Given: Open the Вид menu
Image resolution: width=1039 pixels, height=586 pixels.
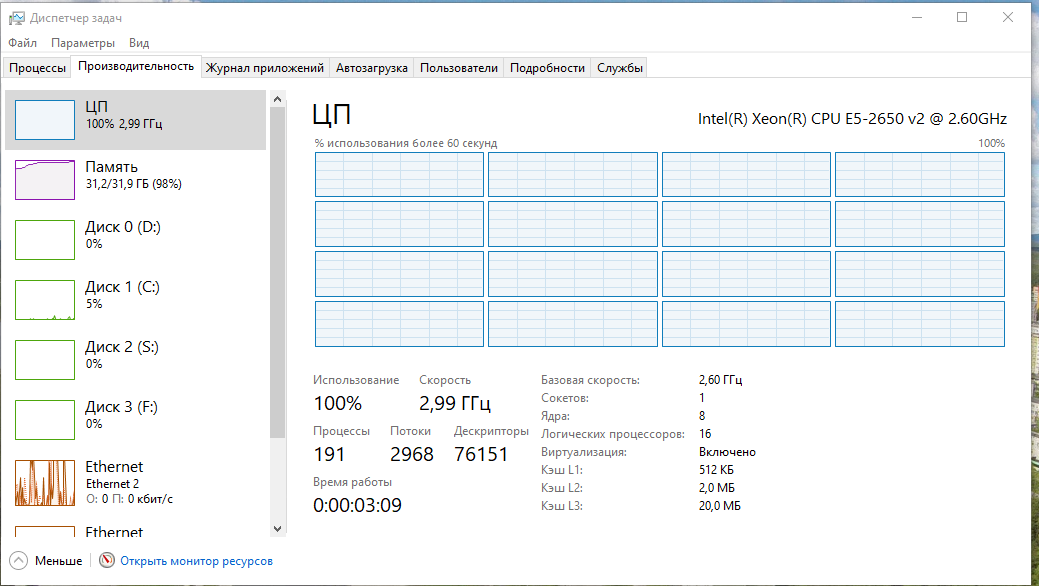Looking at the screenshot, I should point(139,43).
